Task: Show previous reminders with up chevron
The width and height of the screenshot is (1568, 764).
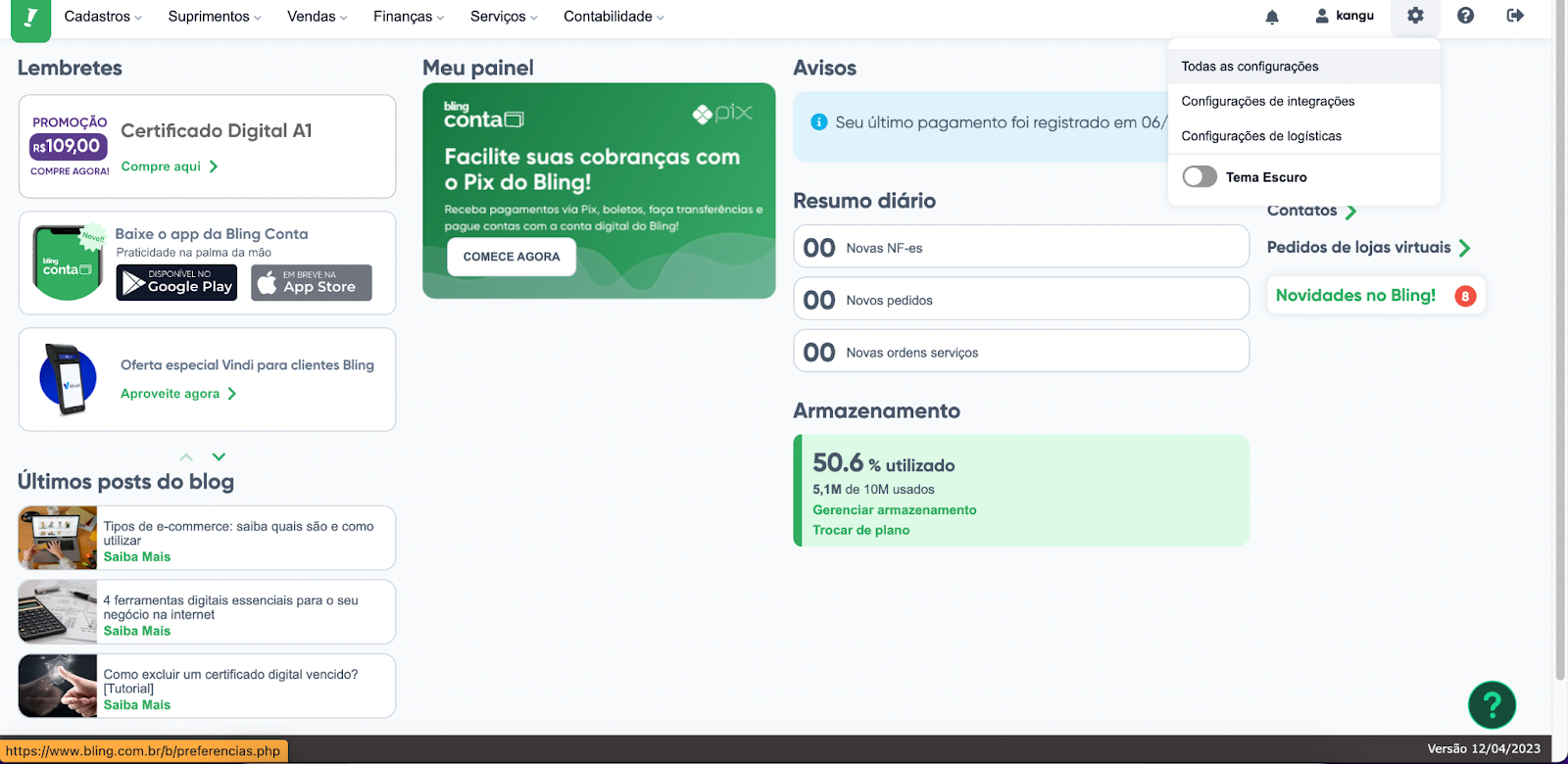Action: pos(186,456)
